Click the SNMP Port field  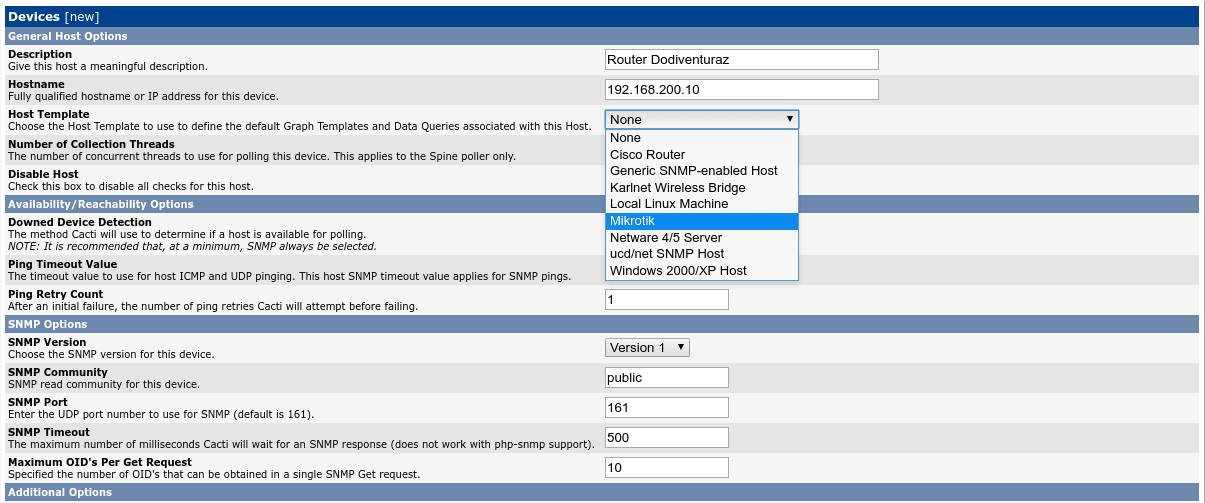pyautogui.click(x=667, y=408)
